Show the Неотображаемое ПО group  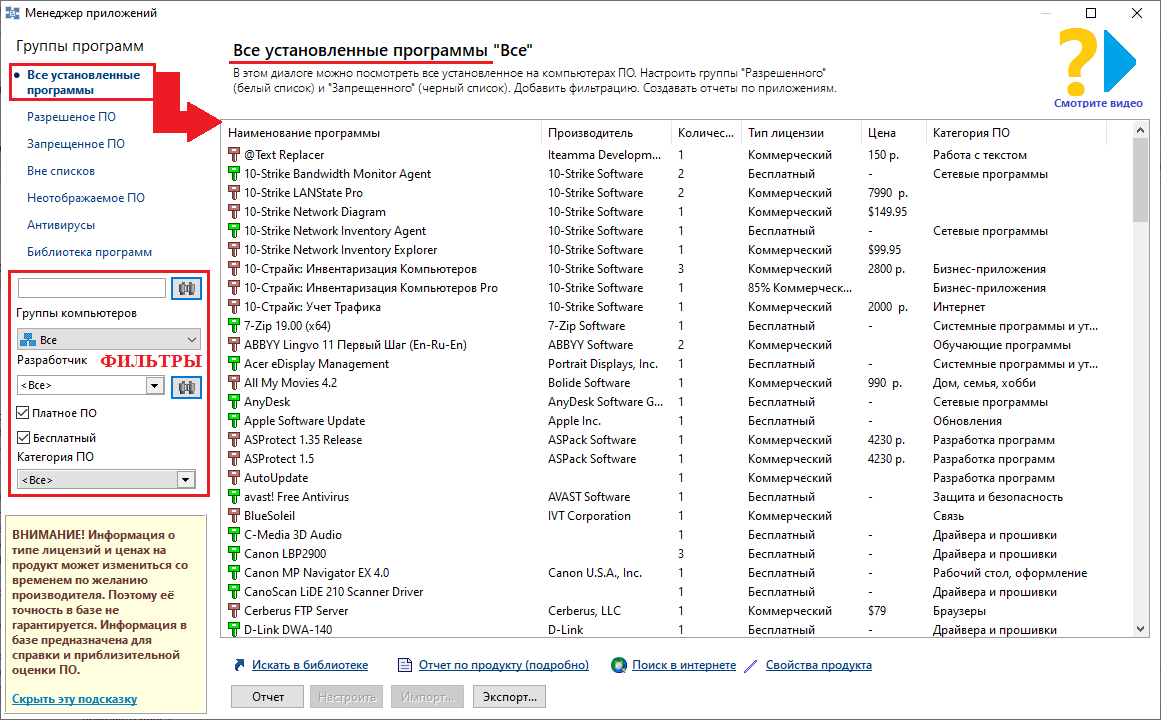86,198
